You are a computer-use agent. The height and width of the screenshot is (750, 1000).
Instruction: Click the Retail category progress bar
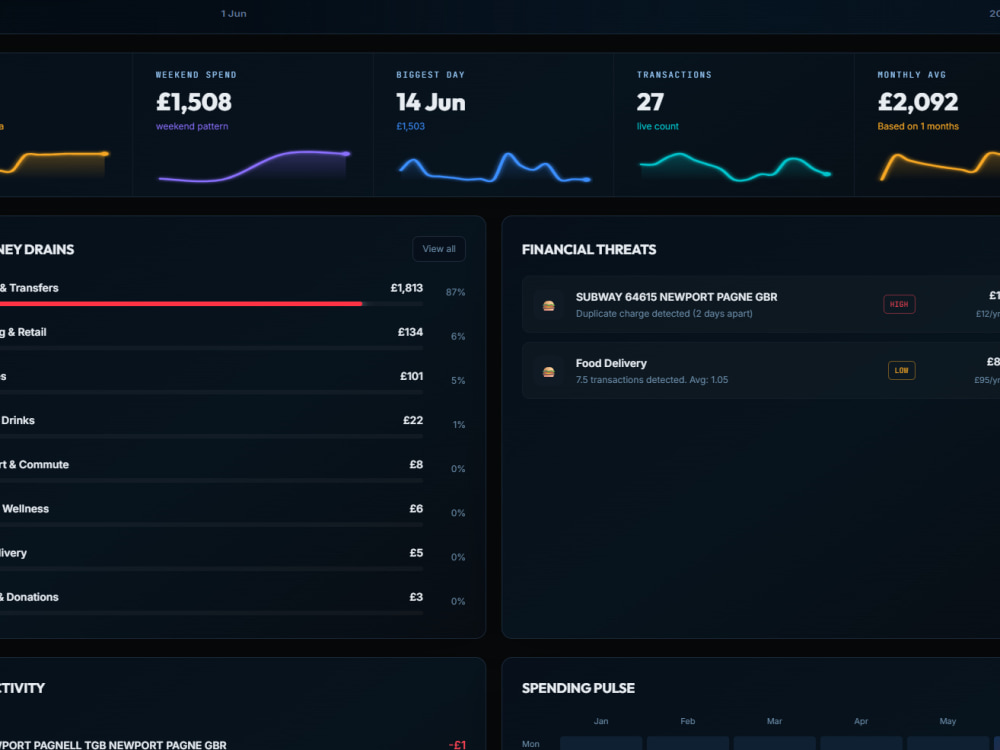(210, 348)
